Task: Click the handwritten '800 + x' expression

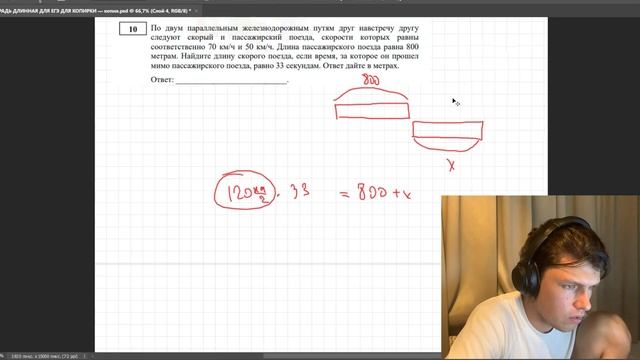Action: click(x=384, y=191)
